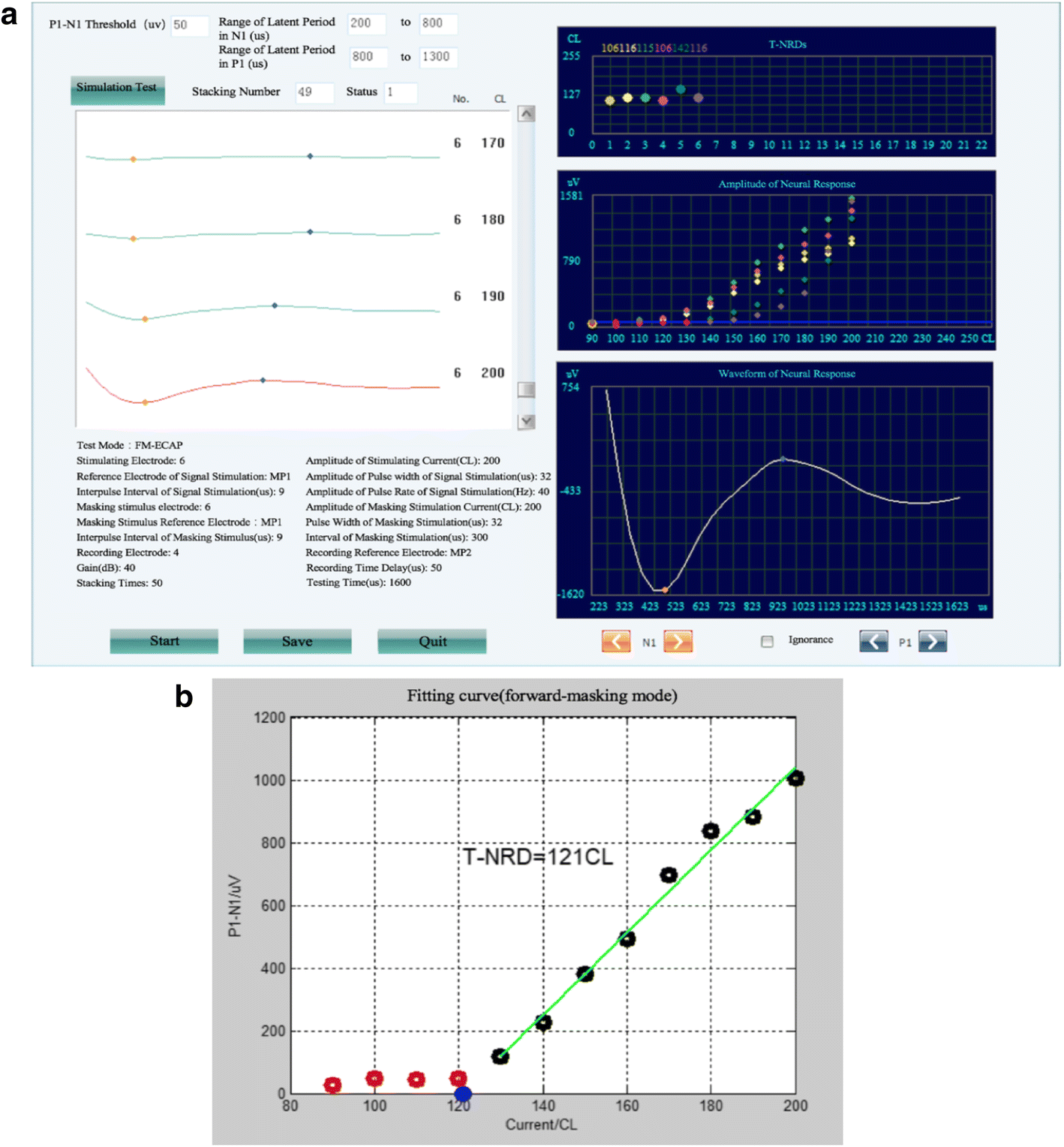
Task: Select the red CL 200 waveform trace
Action: click(263, 384)
